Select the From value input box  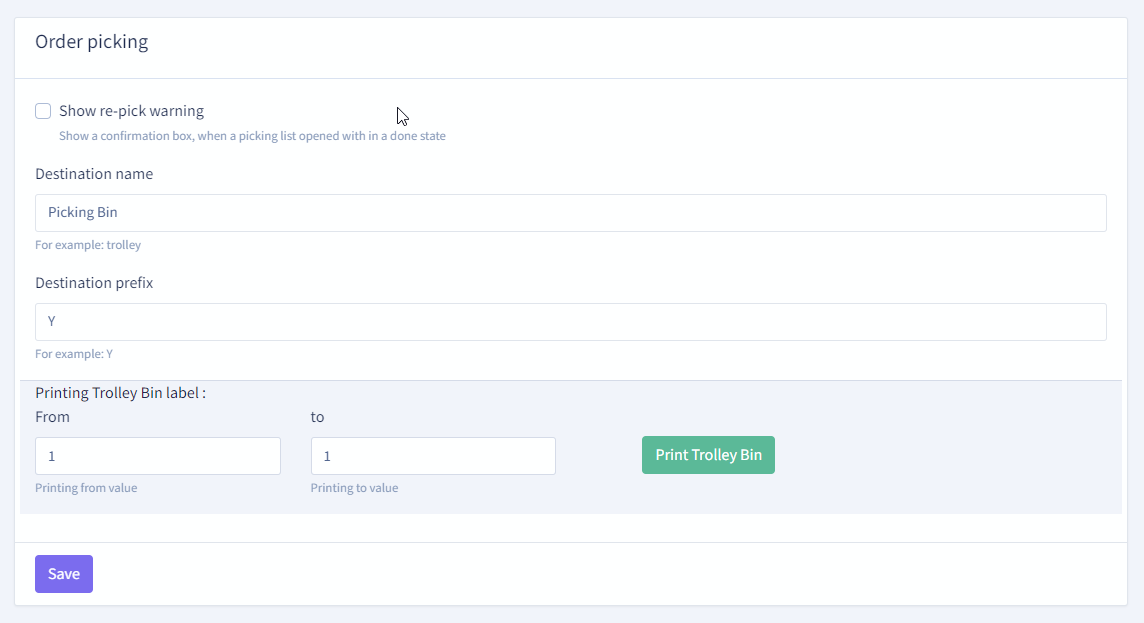coord(158,456)
